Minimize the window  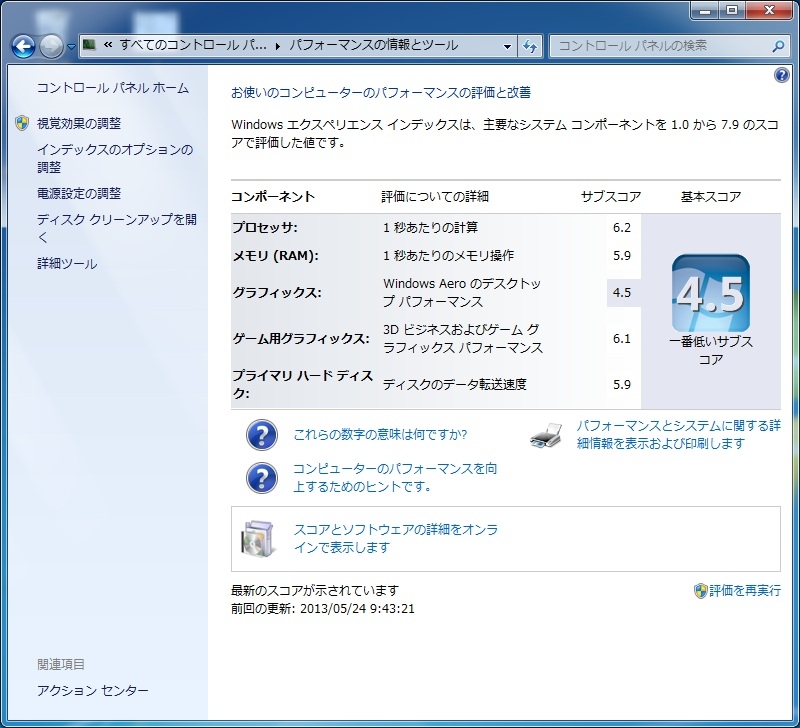(706, 9)
